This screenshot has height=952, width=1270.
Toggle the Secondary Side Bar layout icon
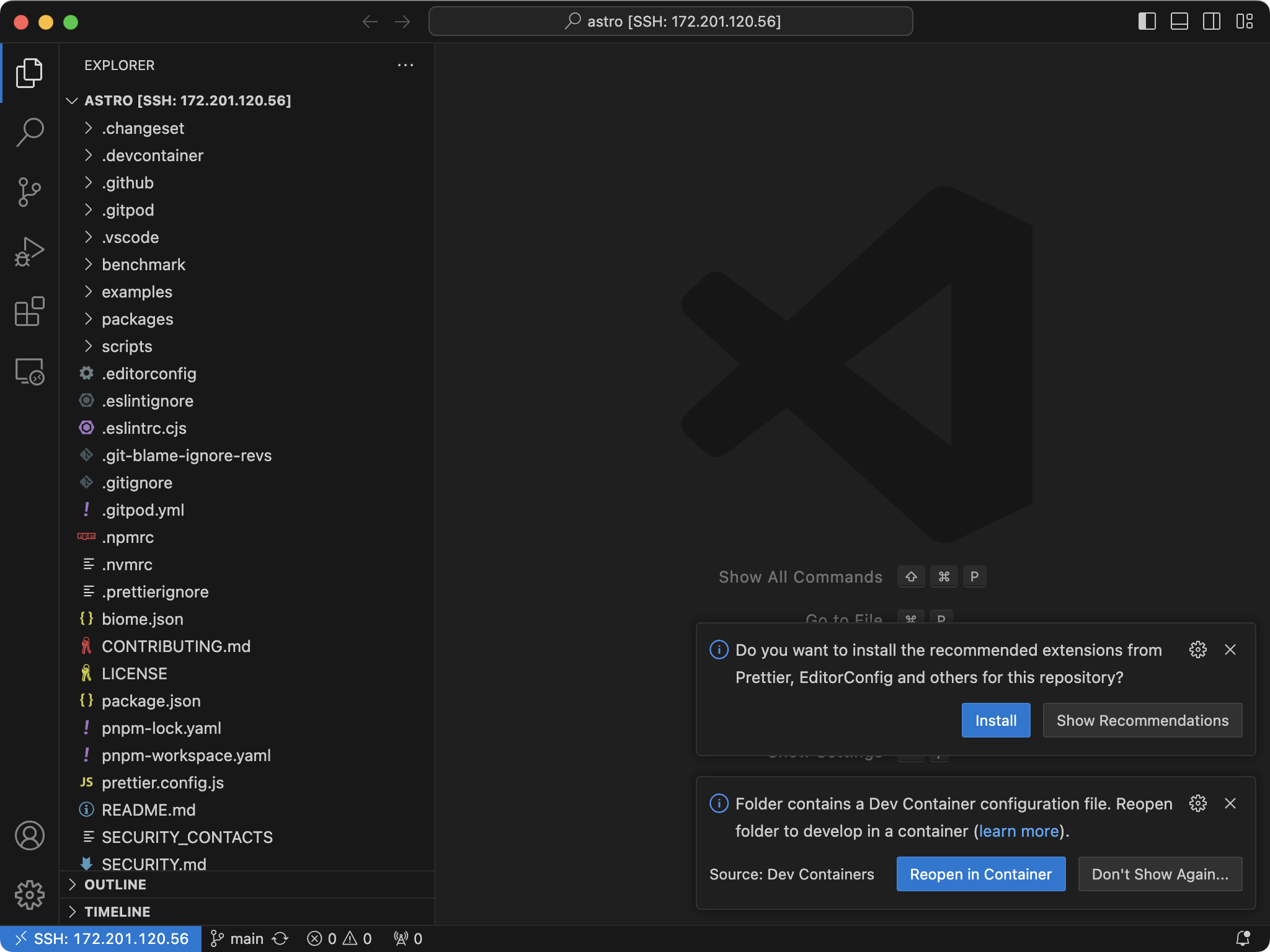(1212, 22)
